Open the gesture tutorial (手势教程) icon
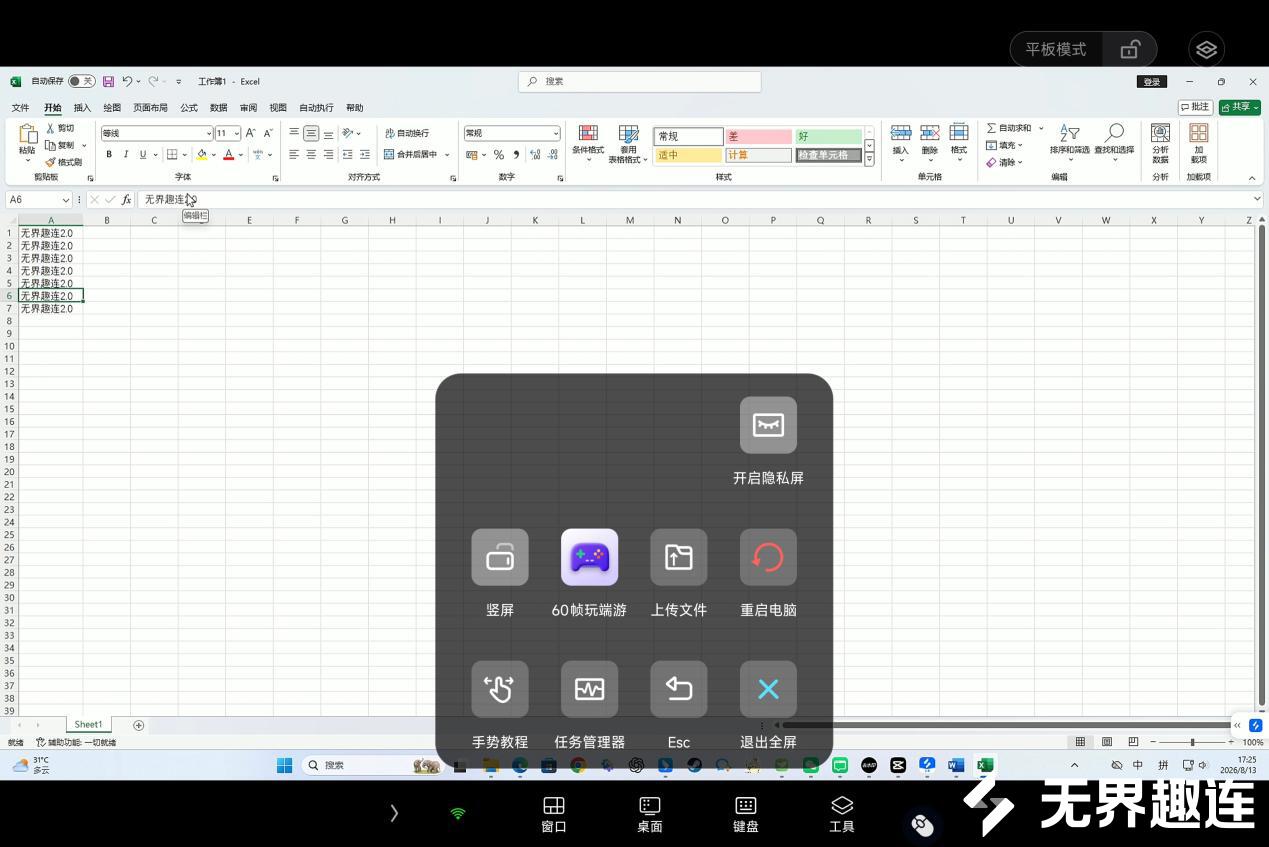The image size is (1269, 847). (500, 689)
